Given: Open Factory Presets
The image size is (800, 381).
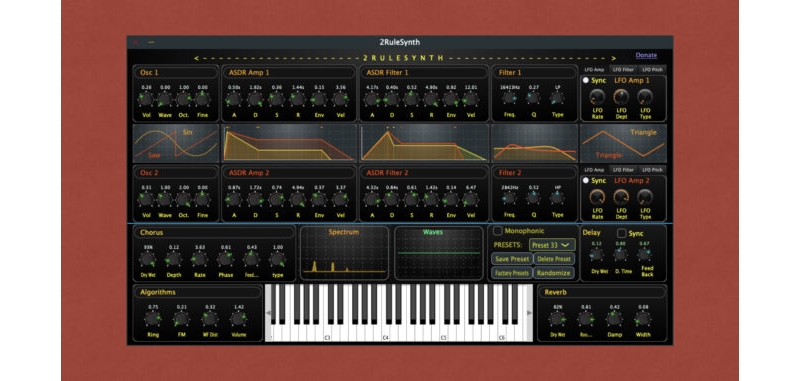Looking at the screenshot, I should pyautogui.click(x=512, y=273).
